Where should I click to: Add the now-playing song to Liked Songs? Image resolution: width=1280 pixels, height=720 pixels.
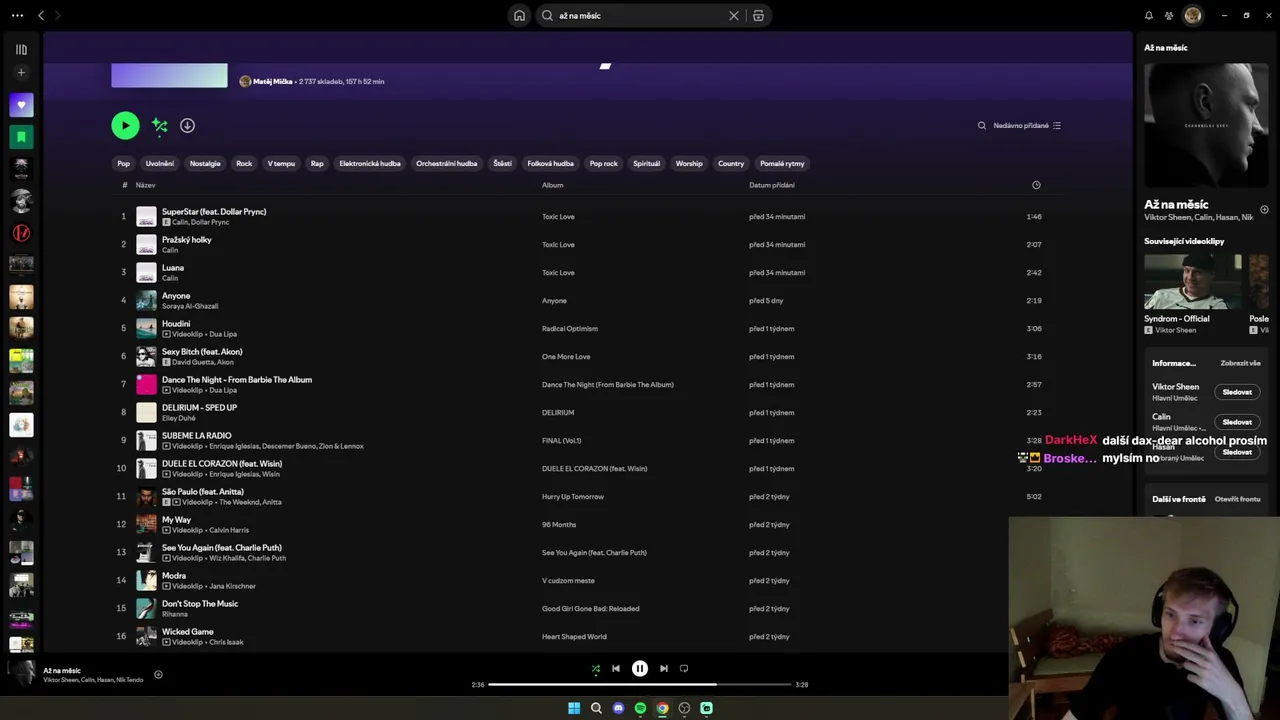pos(158,674)
